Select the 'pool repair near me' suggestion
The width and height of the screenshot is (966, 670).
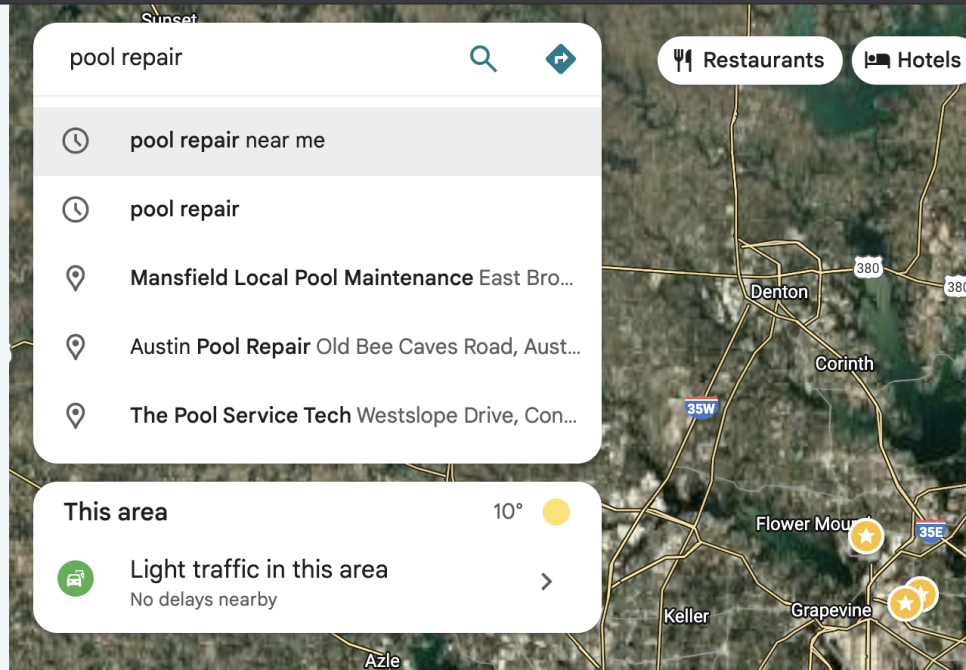(228, 141)
